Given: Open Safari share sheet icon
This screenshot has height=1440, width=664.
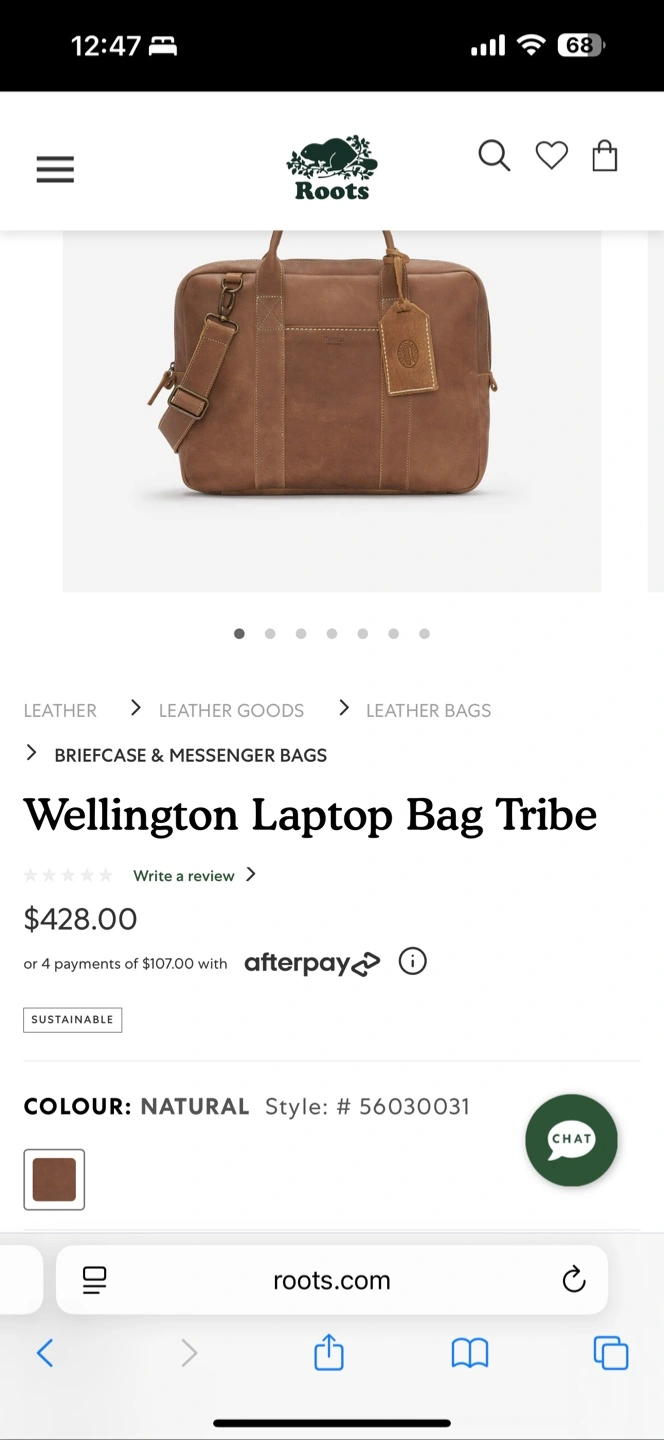Looking at the screenshot, I should (329, 1353).
